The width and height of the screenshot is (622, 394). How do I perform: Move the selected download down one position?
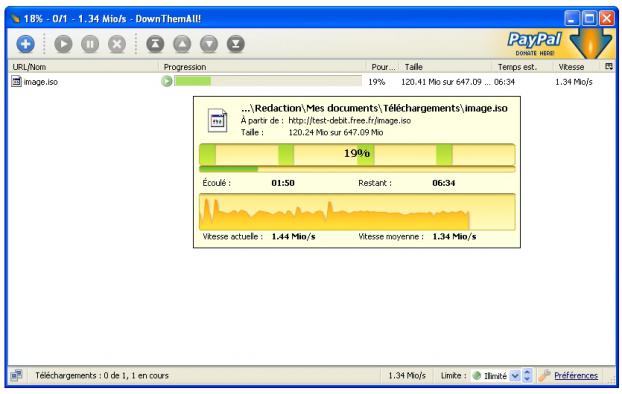coord(209,44)
